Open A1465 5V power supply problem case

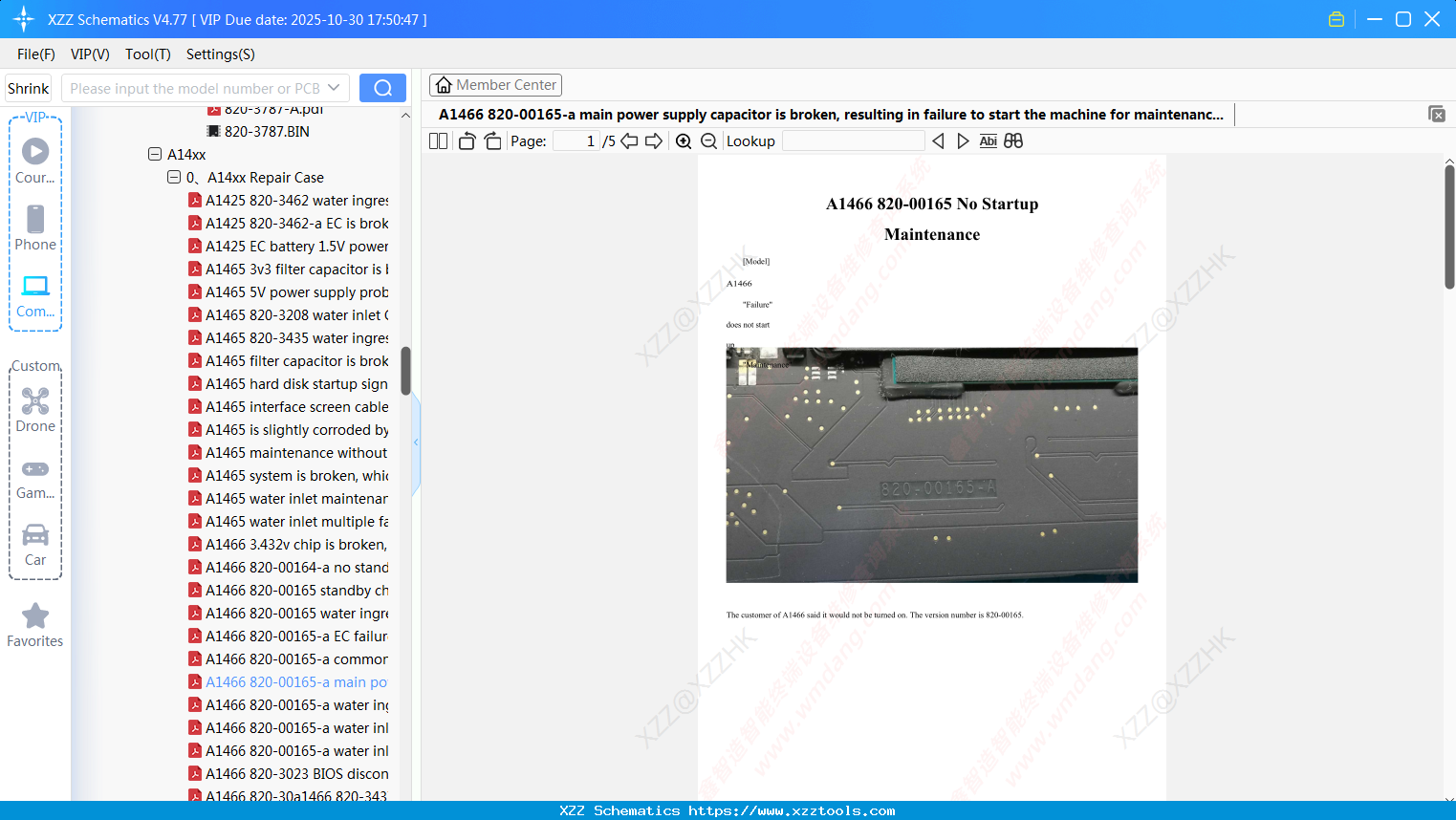pos(289,291)
